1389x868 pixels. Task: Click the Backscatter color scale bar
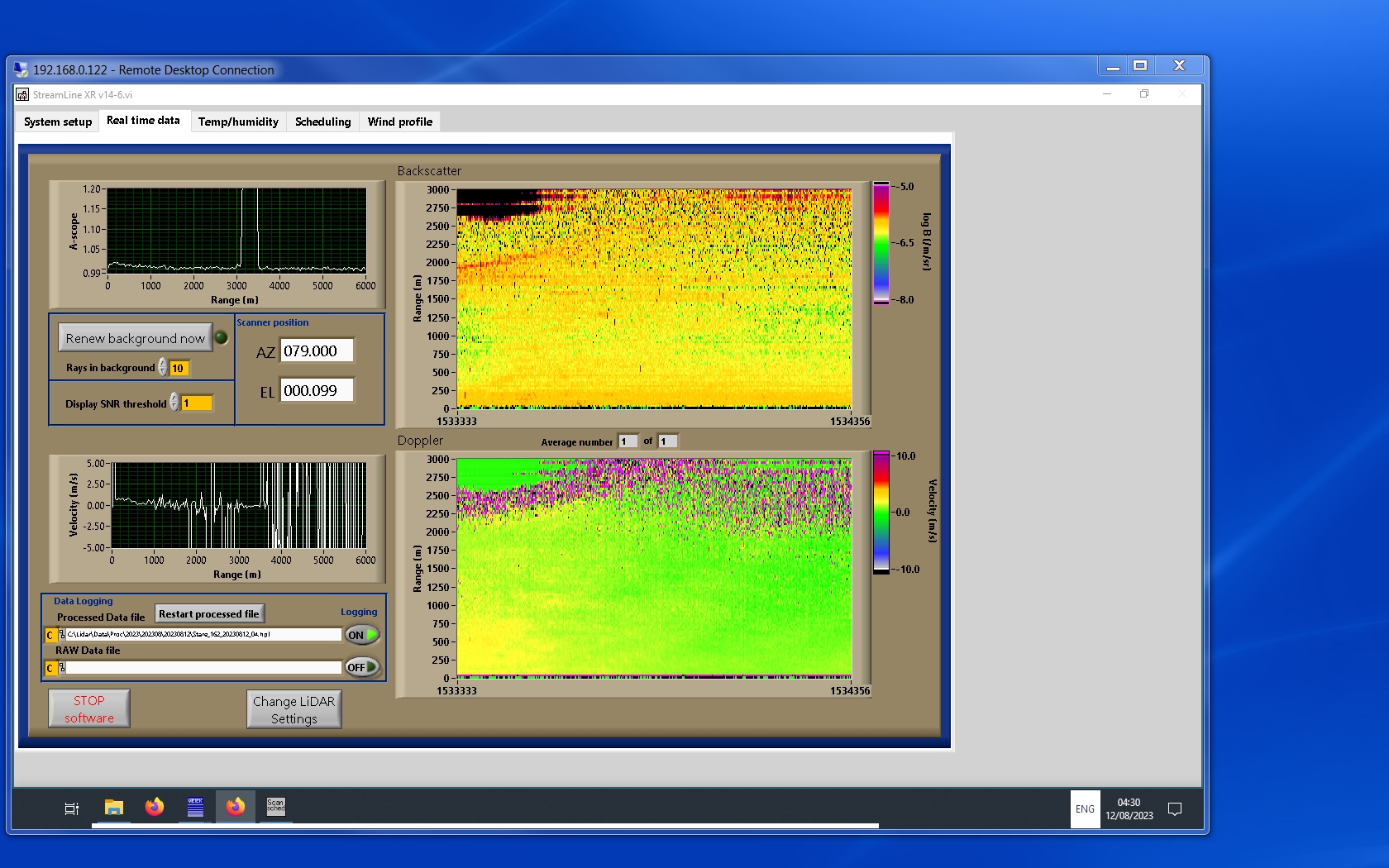[x=881, y=243]
